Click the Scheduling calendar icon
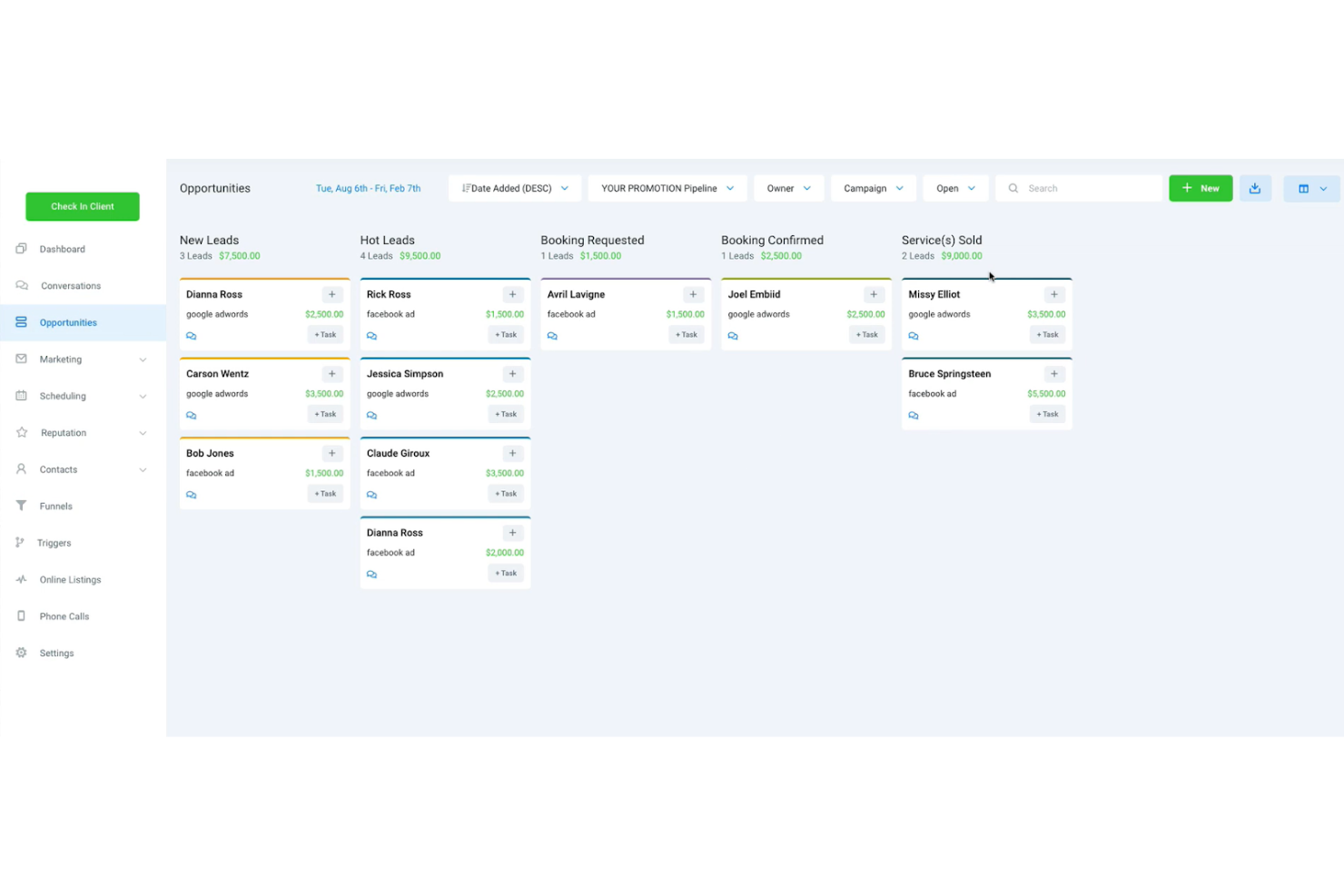 [x=21, y=396]
